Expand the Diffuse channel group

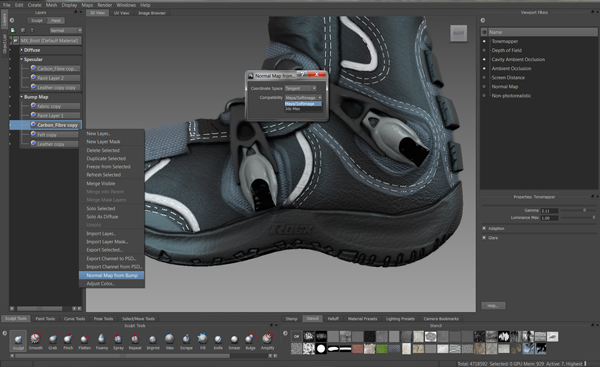[x=21, y=50]
